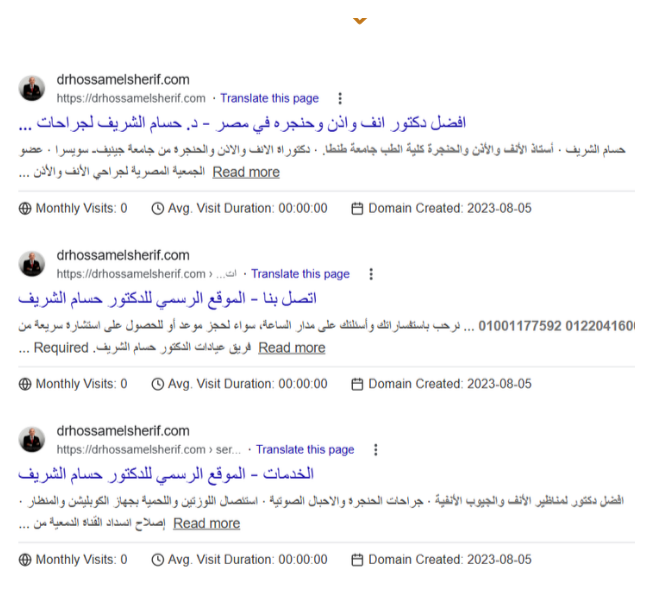Open the three-dot menu of the services page result
653x610 pixels.
(x=376, y=450)
